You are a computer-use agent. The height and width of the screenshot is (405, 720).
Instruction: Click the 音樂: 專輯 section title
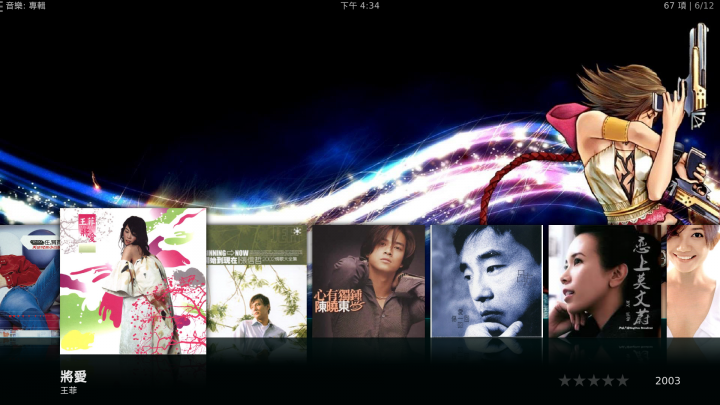point(25,6)
